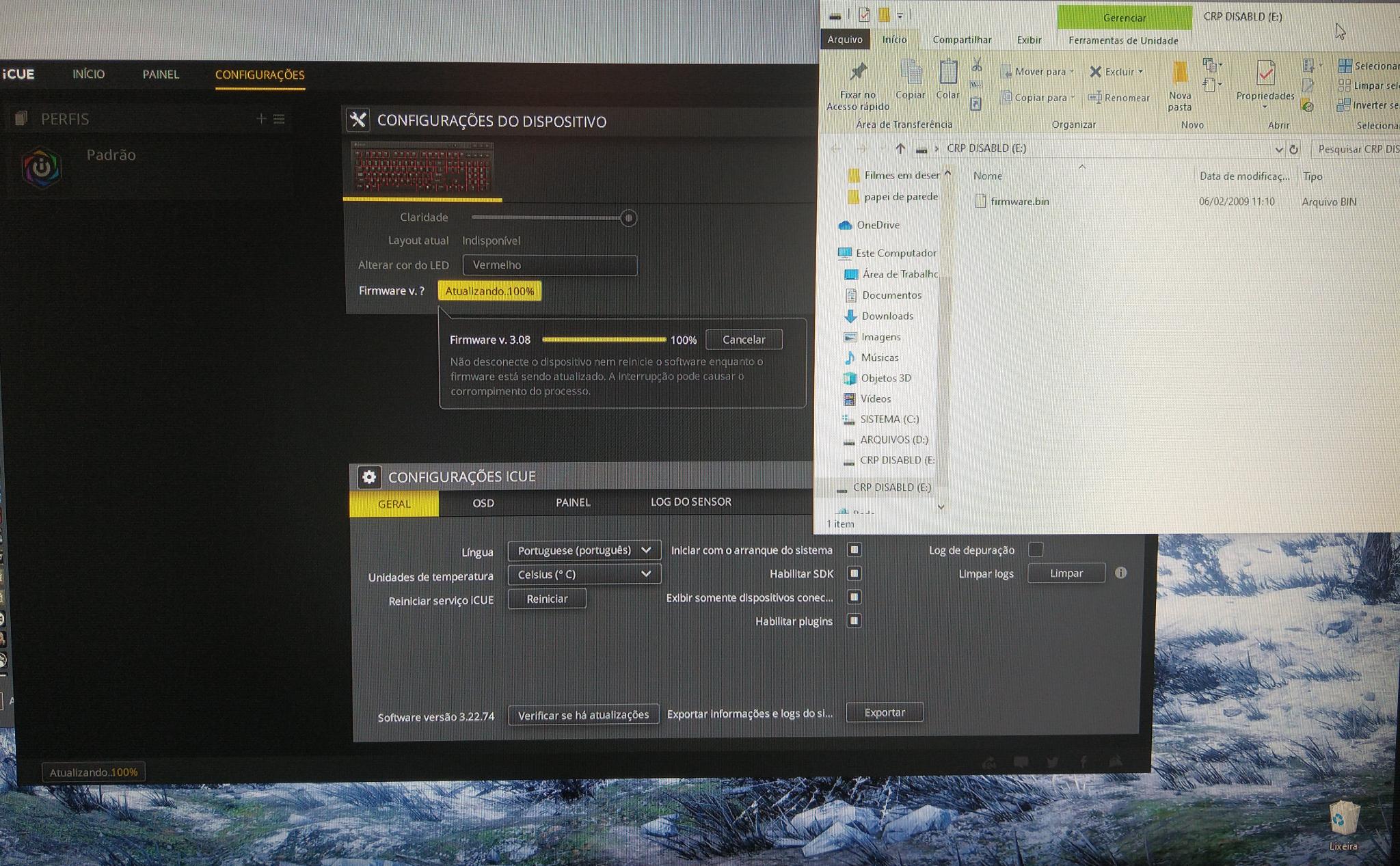
Task: Open the Arquivo menu in Explorer
Action: point(845,40)
